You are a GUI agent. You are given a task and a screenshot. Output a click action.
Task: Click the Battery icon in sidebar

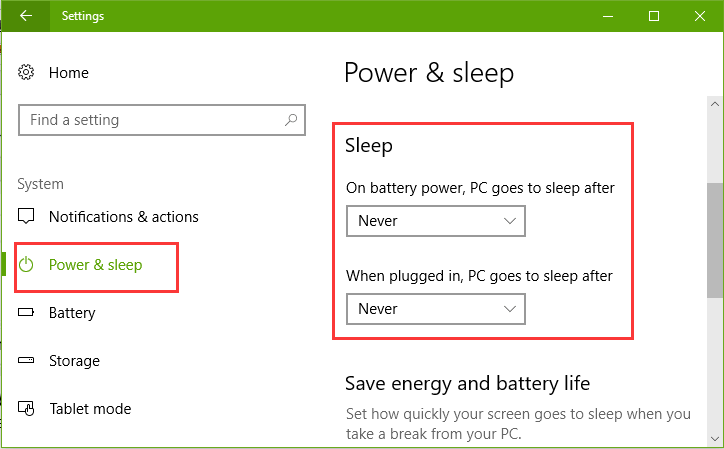[28, 313]
